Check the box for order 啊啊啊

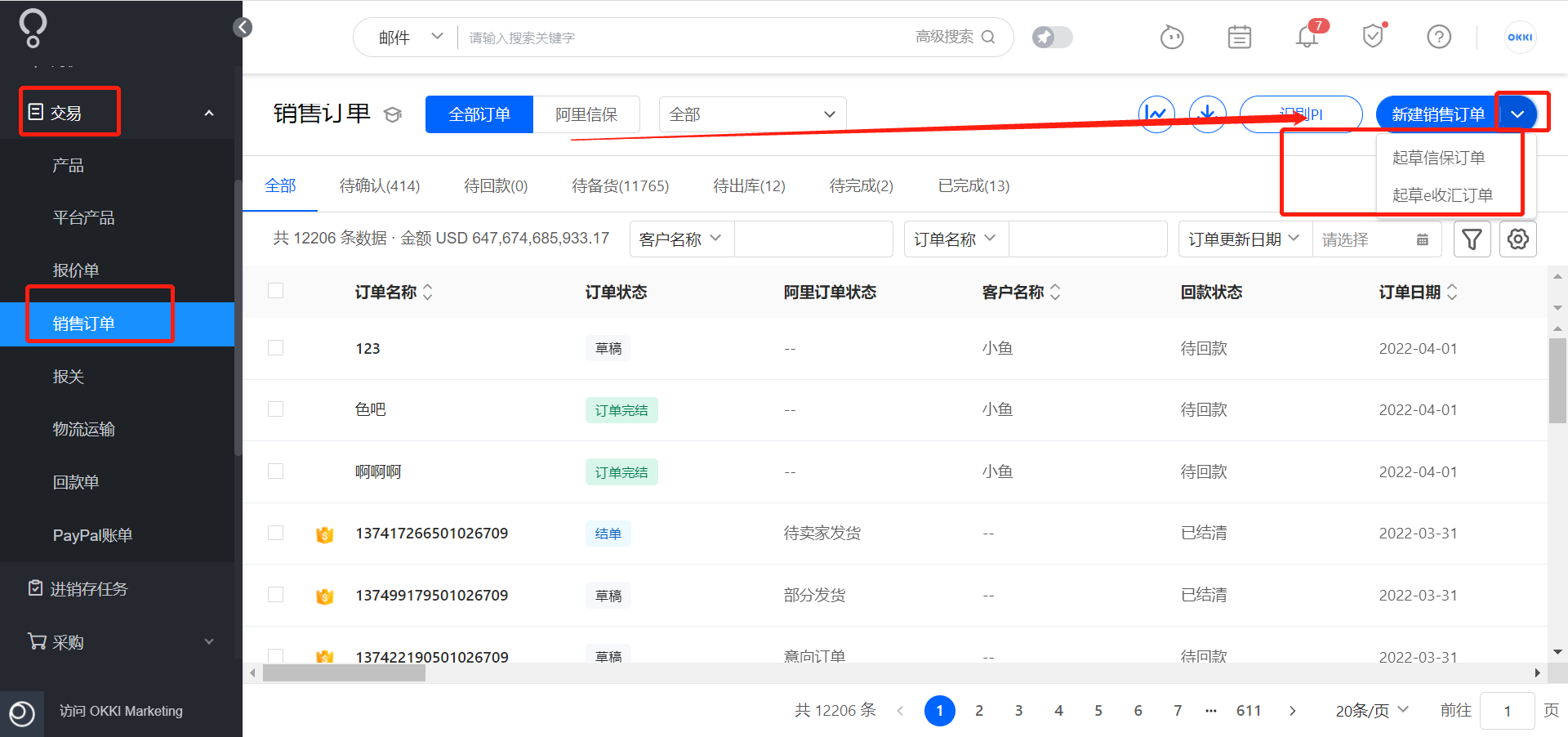tap(276, 471)
